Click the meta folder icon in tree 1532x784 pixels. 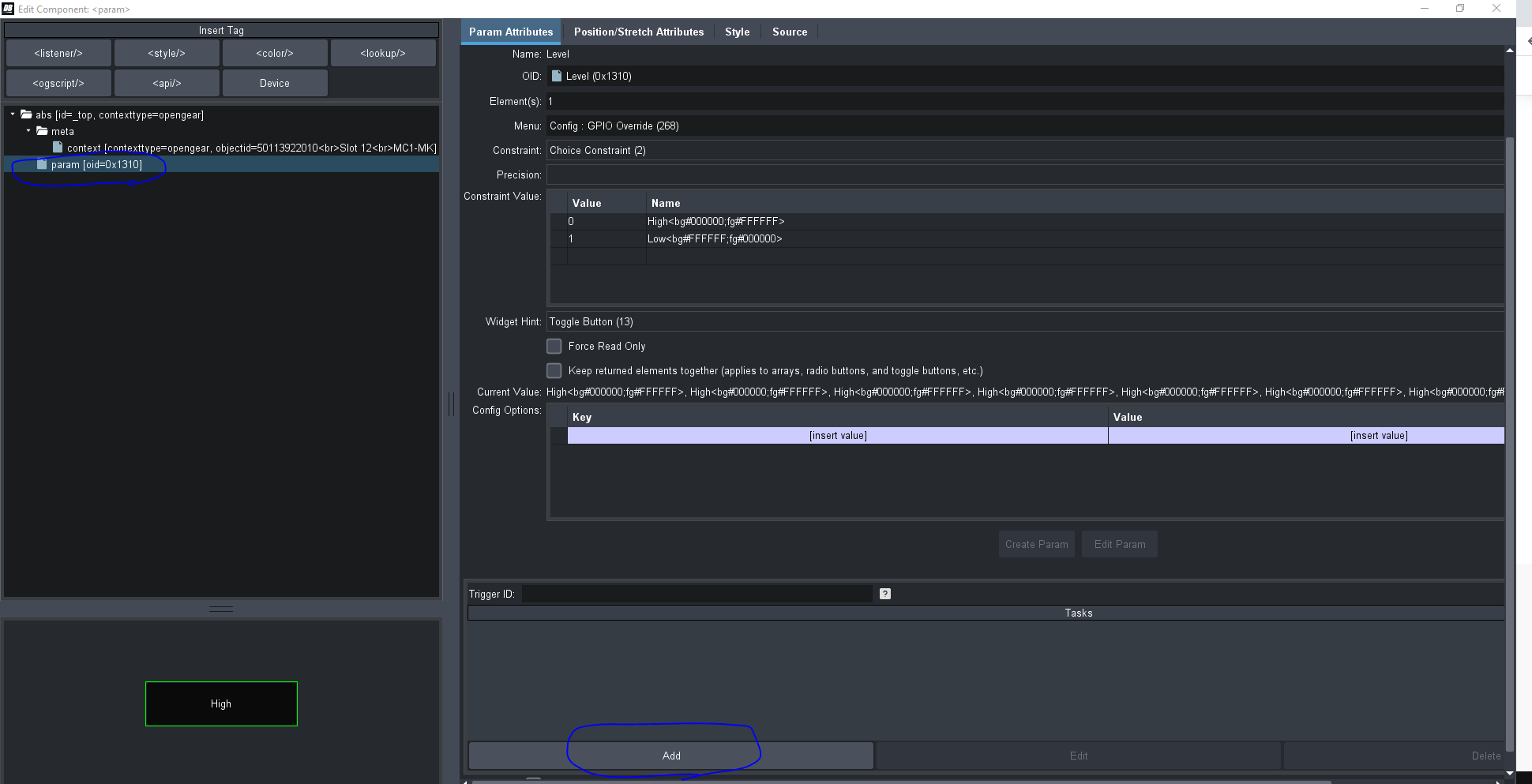42,131
